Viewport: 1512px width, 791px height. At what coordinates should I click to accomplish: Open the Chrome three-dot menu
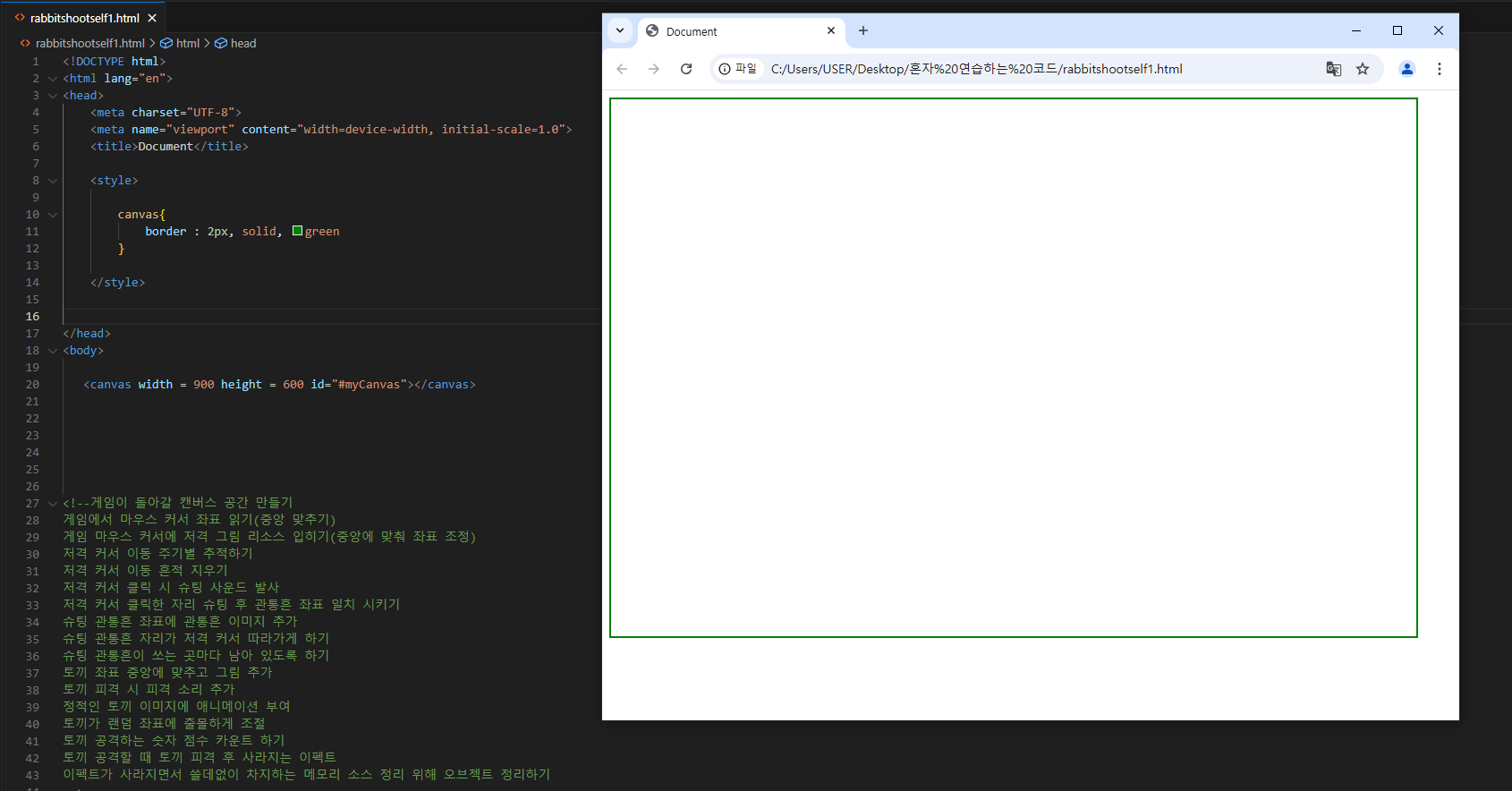tap(1440, 69)
